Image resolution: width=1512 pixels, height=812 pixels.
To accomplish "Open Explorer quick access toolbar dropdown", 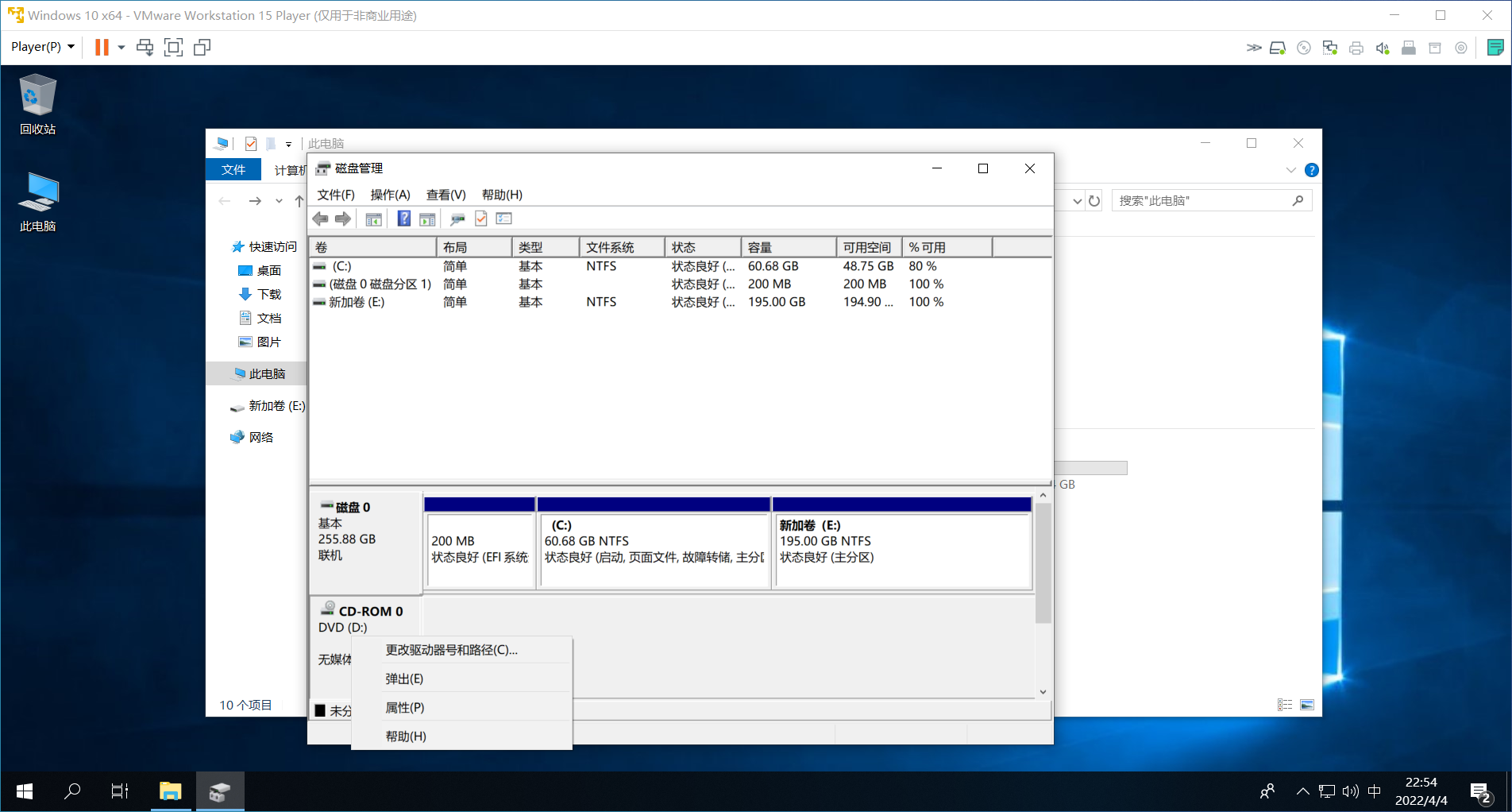I will tap(288, 144).
